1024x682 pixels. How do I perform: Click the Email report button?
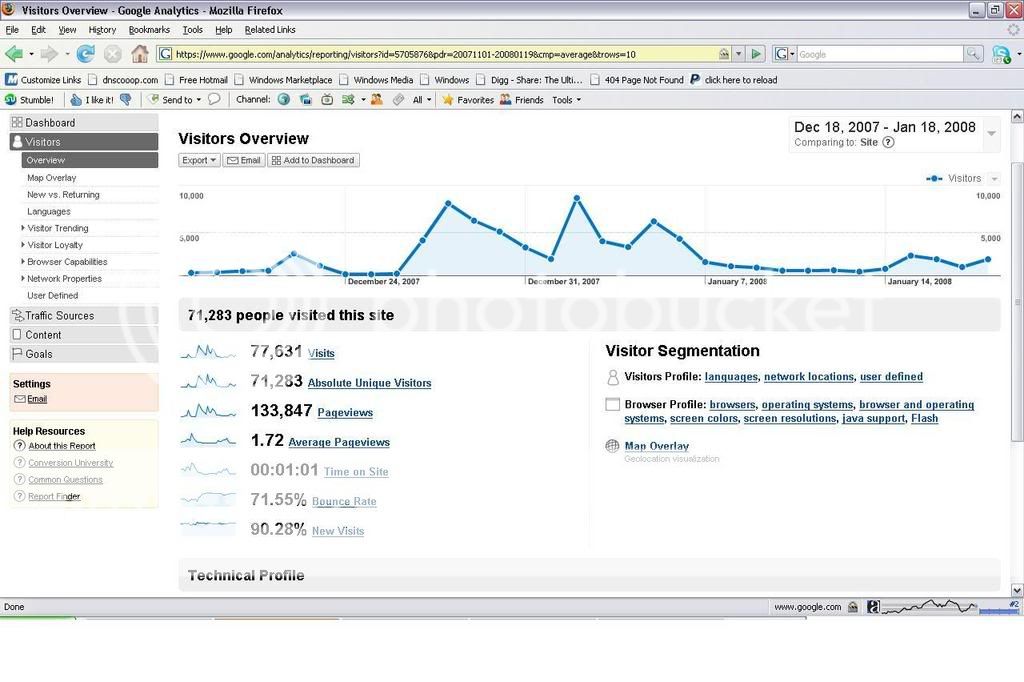click(244, 160)
